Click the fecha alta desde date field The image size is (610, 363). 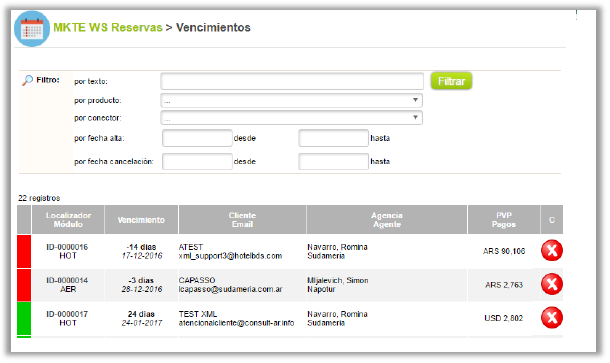197,138
